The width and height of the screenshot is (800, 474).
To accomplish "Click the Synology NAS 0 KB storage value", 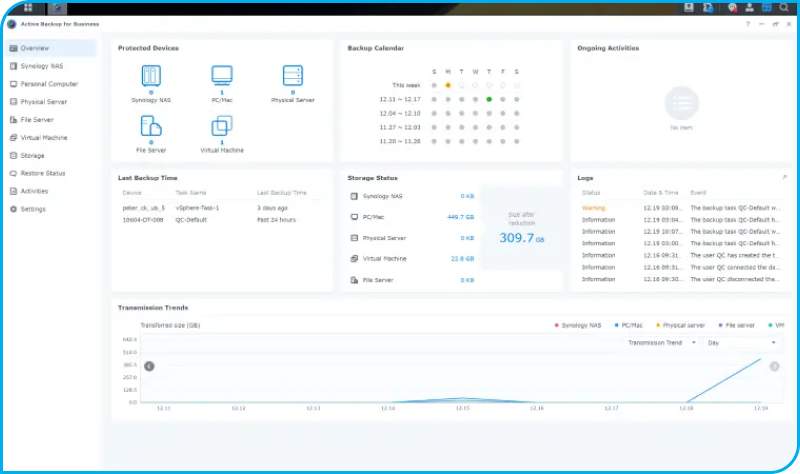I will point(467,196).
